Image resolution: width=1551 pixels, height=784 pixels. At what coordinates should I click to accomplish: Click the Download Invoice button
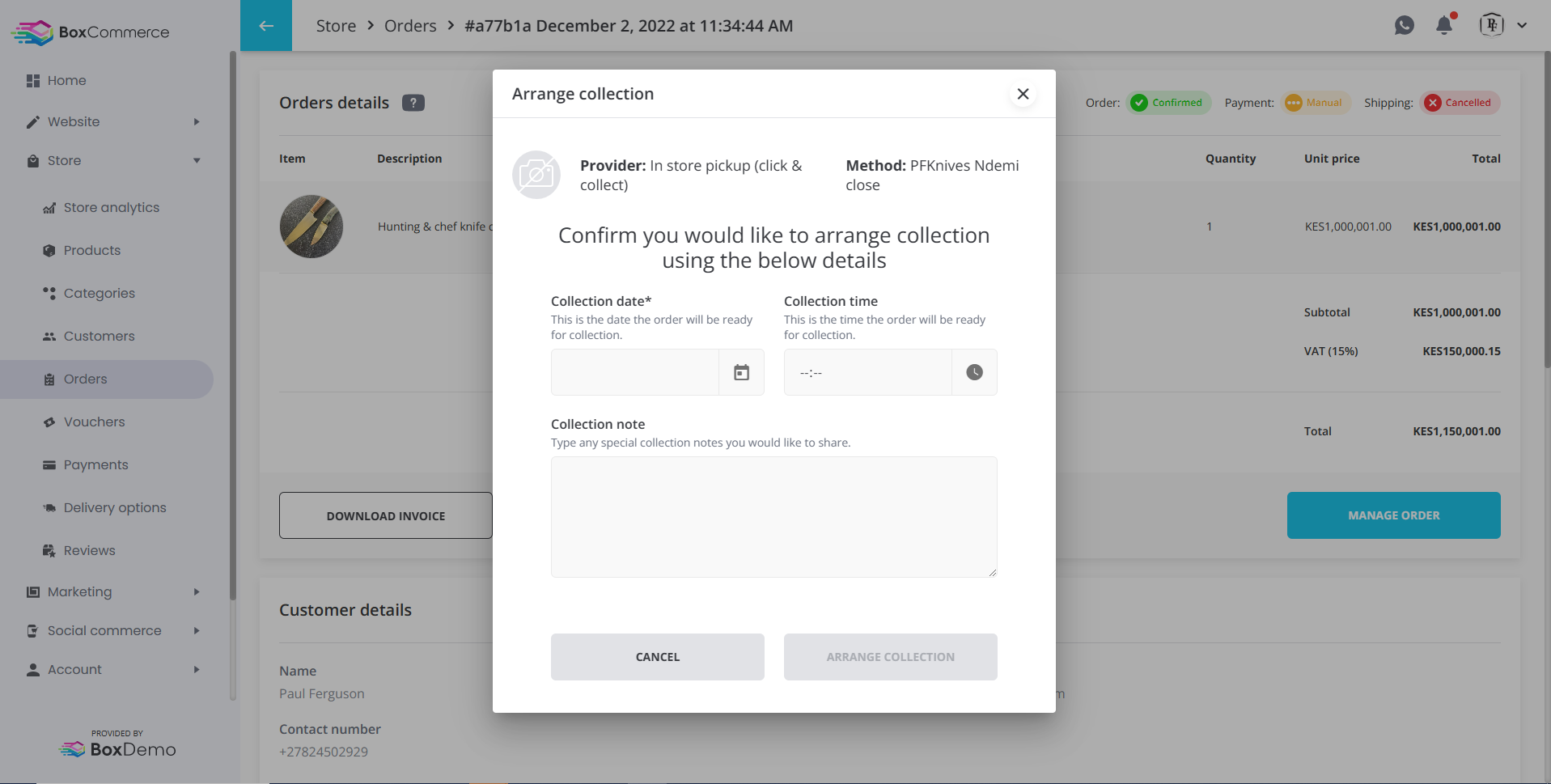click(x=386, y=515)
